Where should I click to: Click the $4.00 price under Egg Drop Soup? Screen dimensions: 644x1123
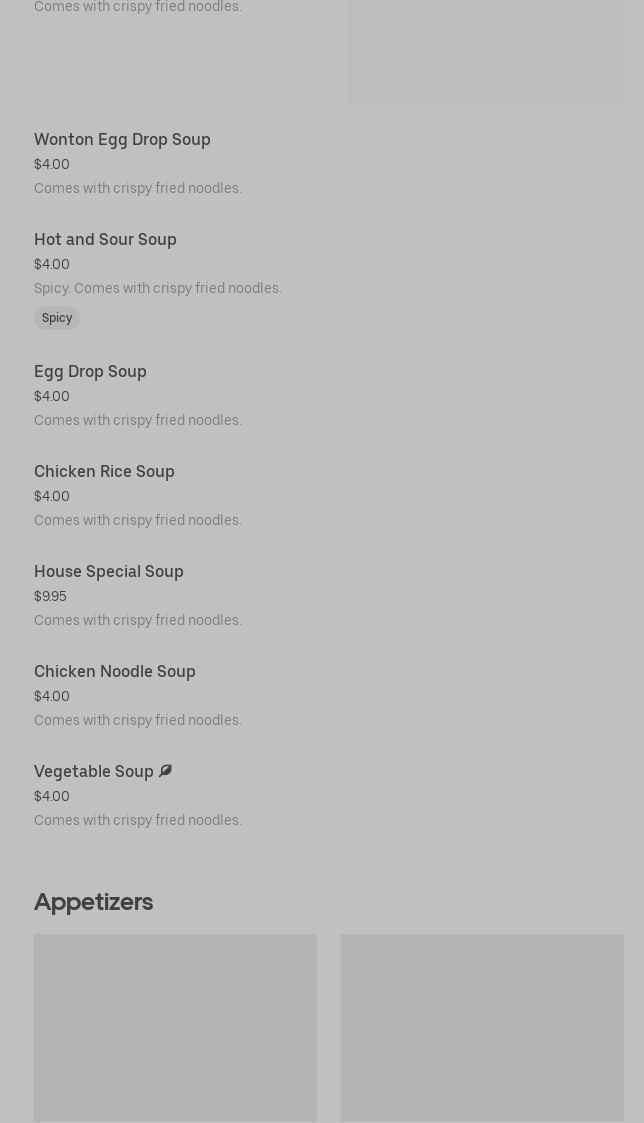(x=52, y=397)
